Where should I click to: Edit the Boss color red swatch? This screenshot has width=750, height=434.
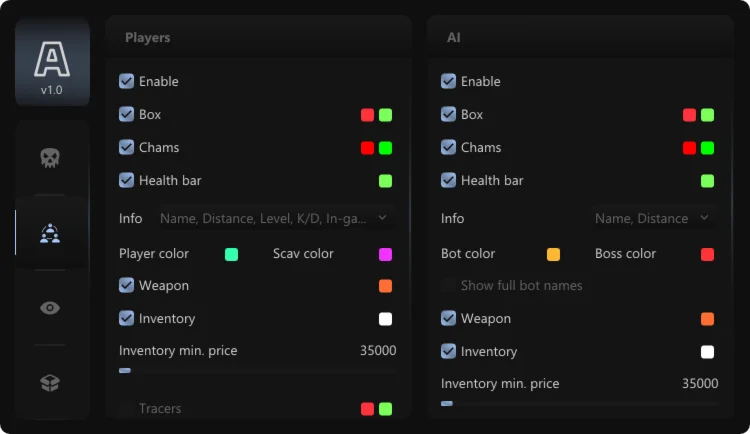(x=707, y=254)
